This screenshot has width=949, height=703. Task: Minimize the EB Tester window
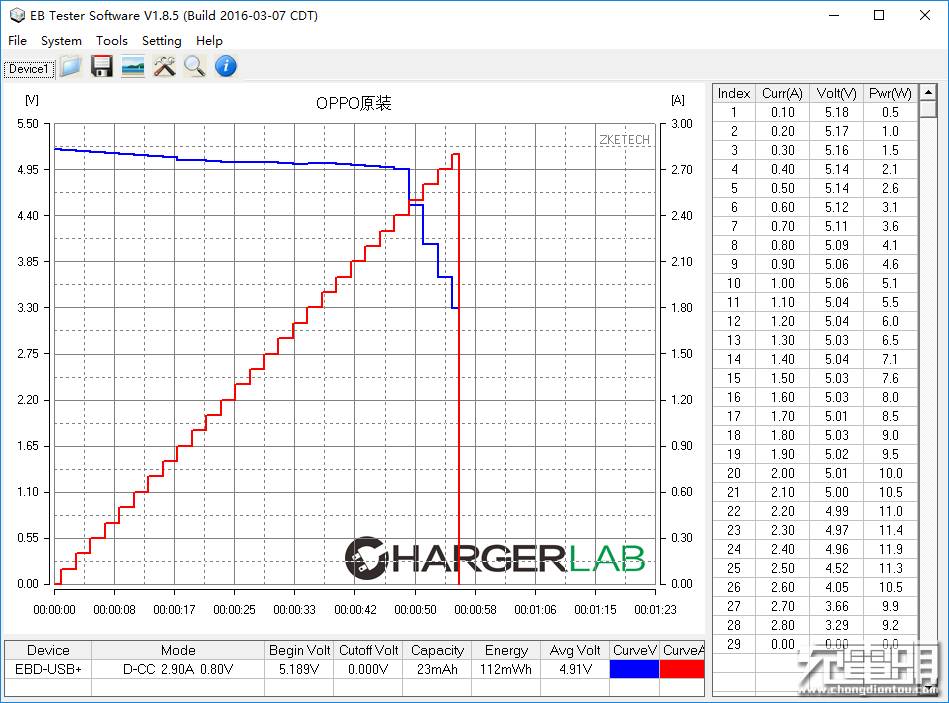[x=834, y=15]
